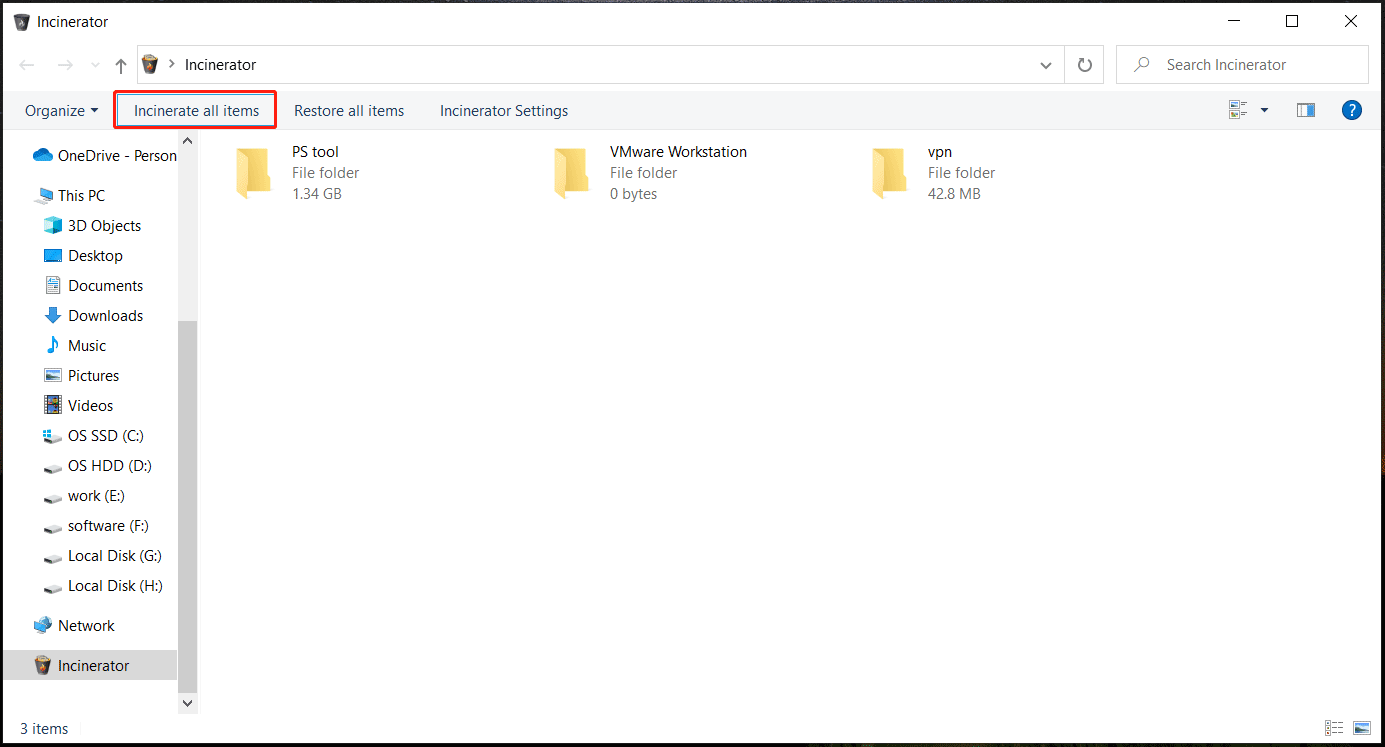Image resolution: width=1385 pixels, height=747 pixels.
Task: Click the VMware Workstation folder name
Action: [678, 152]
